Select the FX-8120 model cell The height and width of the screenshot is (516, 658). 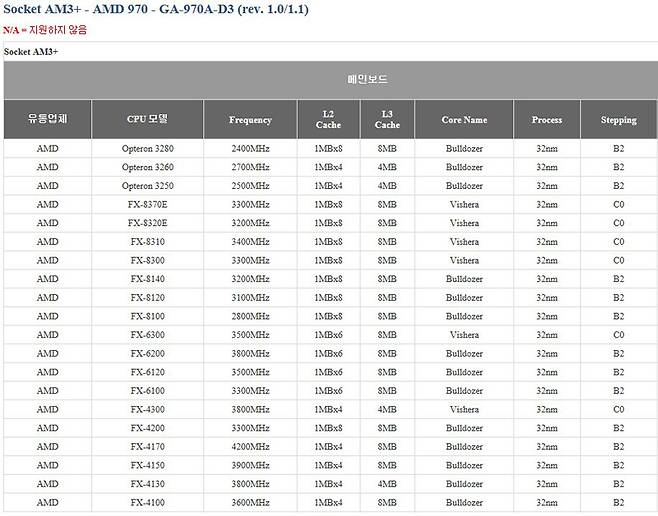148,297
